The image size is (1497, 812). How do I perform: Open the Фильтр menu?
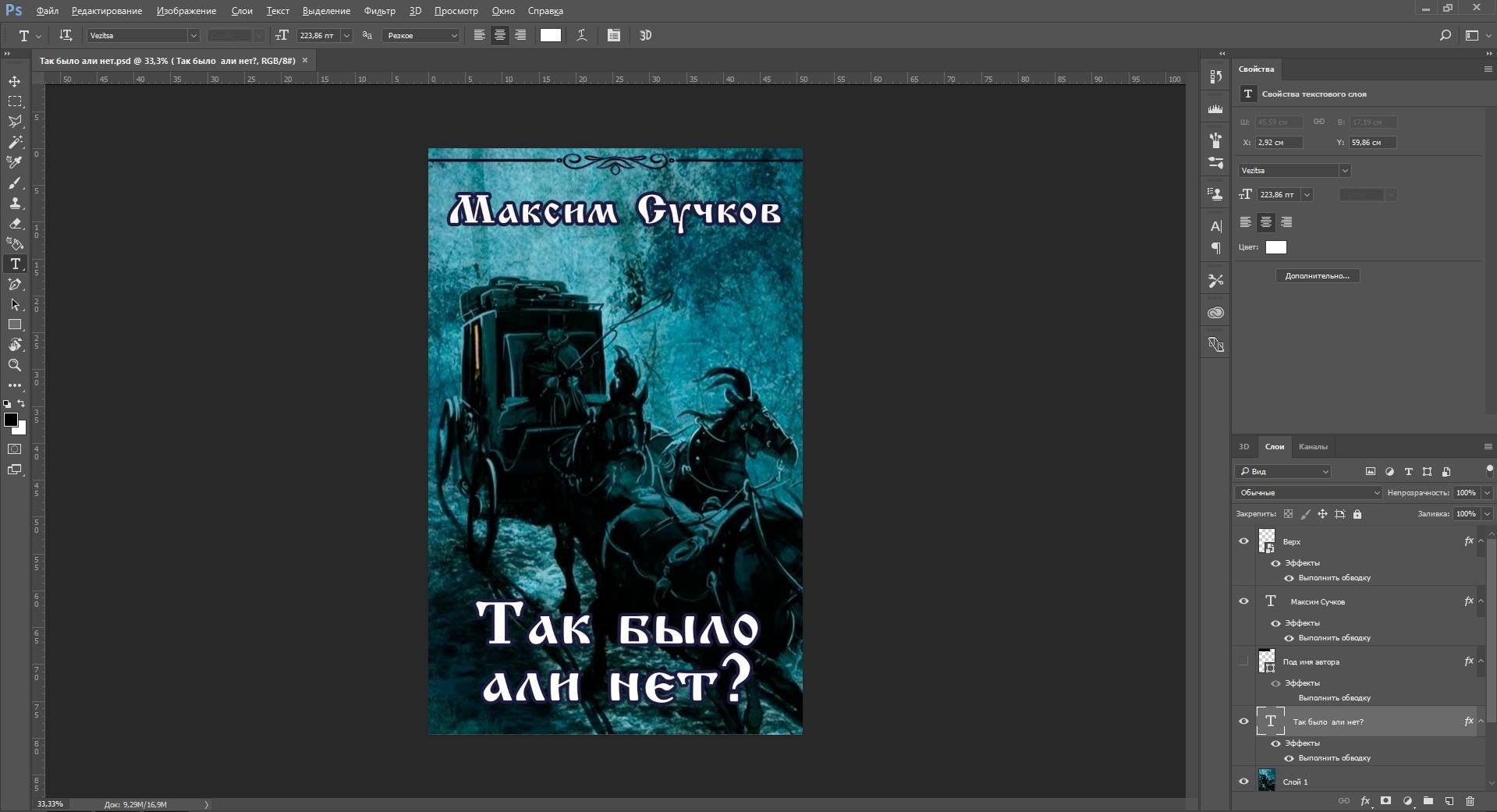pos(379,11)
